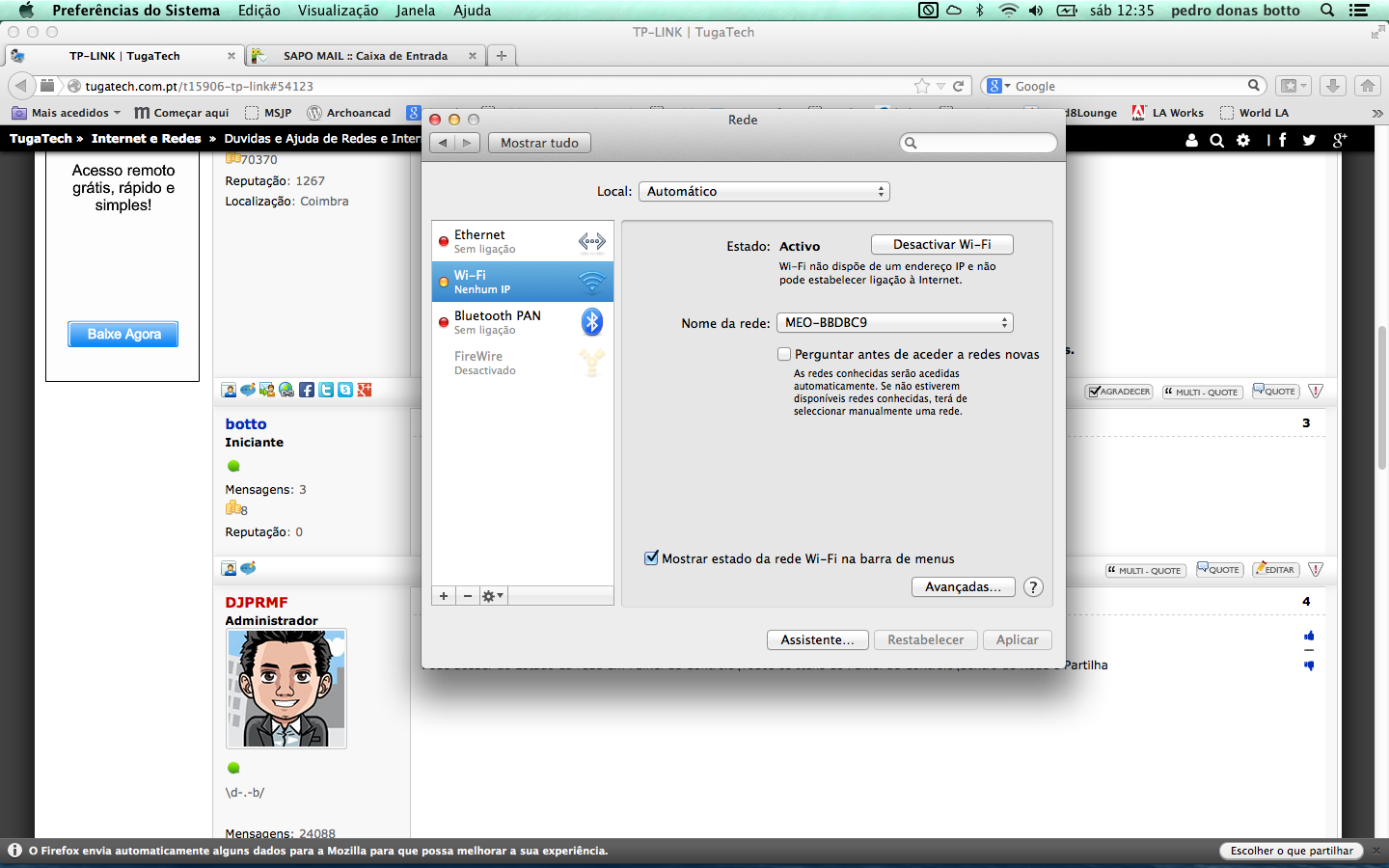Open the Firefox downloads button
Viewport: 1389px width, 868px height.
pyautogui.click(x=1333, y=86)
